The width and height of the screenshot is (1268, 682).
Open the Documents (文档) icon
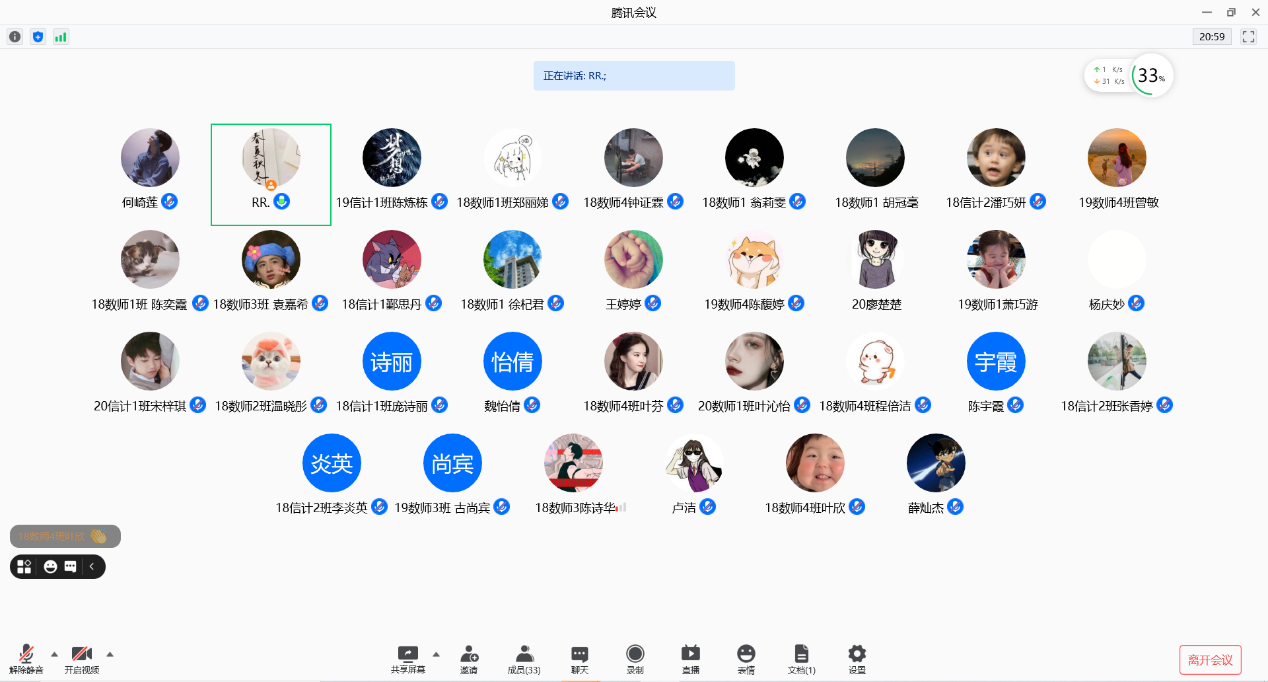[801, 658]
